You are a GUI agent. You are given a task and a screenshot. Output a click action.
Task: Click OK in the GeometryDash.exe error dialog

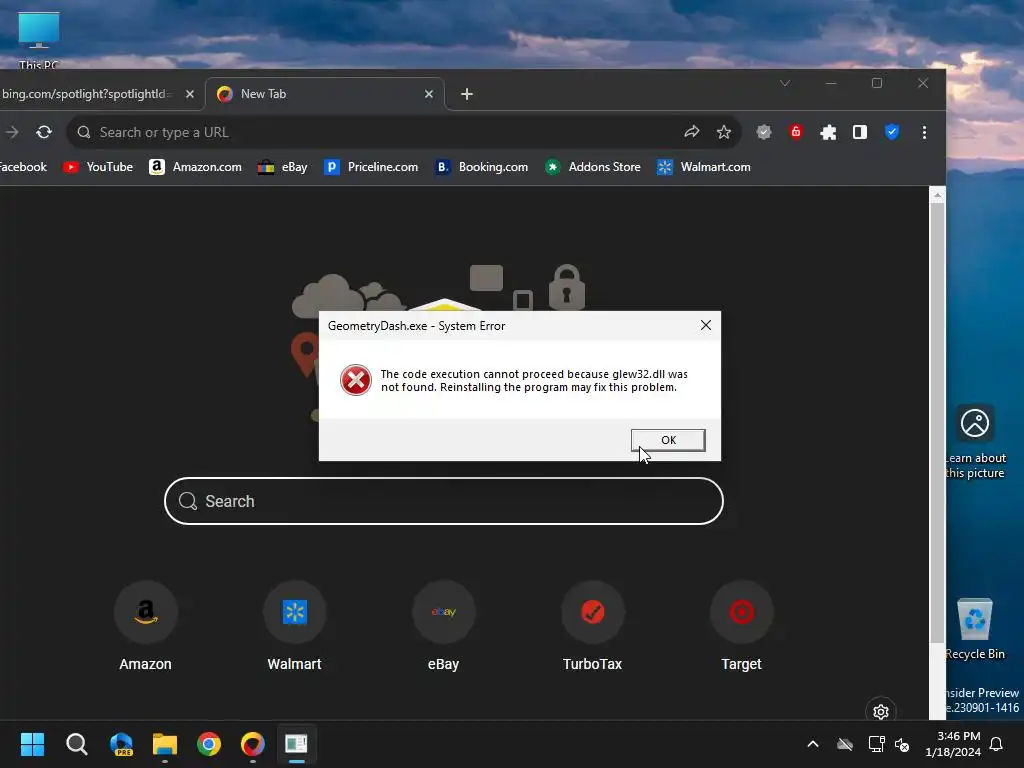668,440
